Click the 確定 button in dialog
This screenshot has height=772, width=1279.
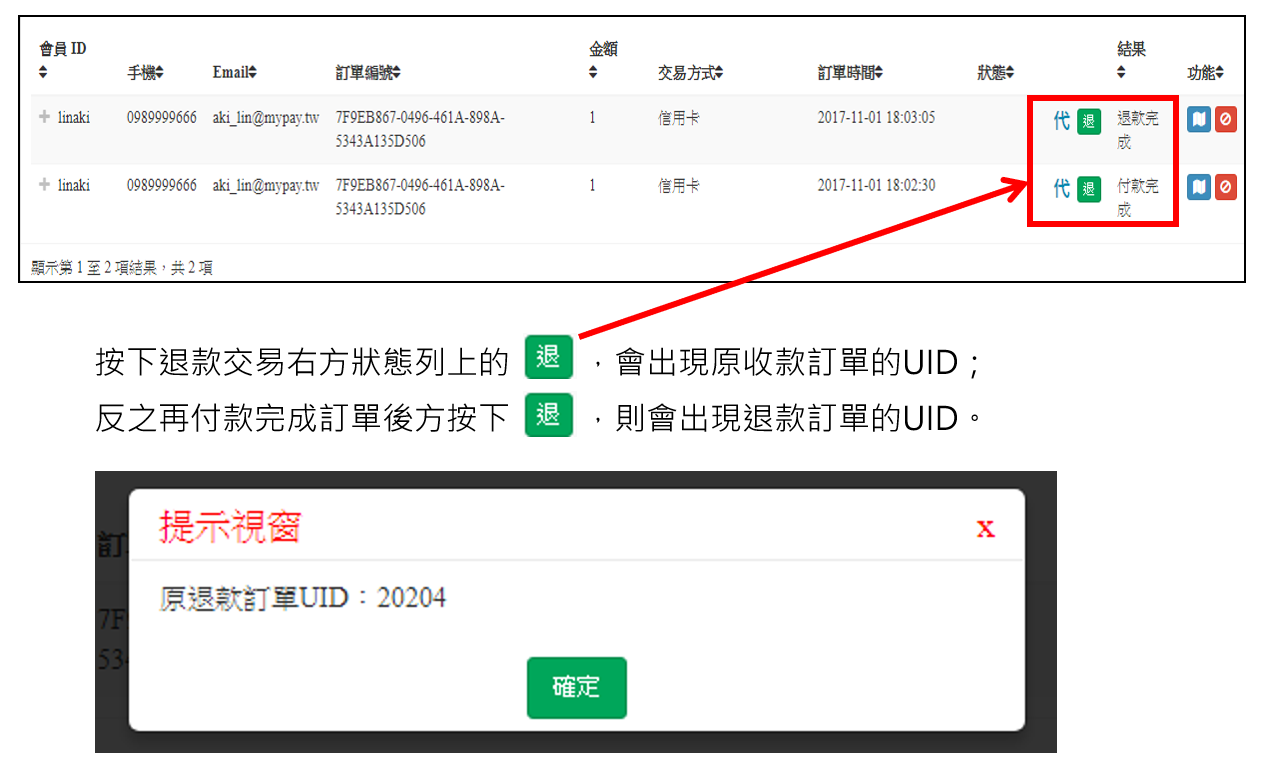click(x=576, y=687)
